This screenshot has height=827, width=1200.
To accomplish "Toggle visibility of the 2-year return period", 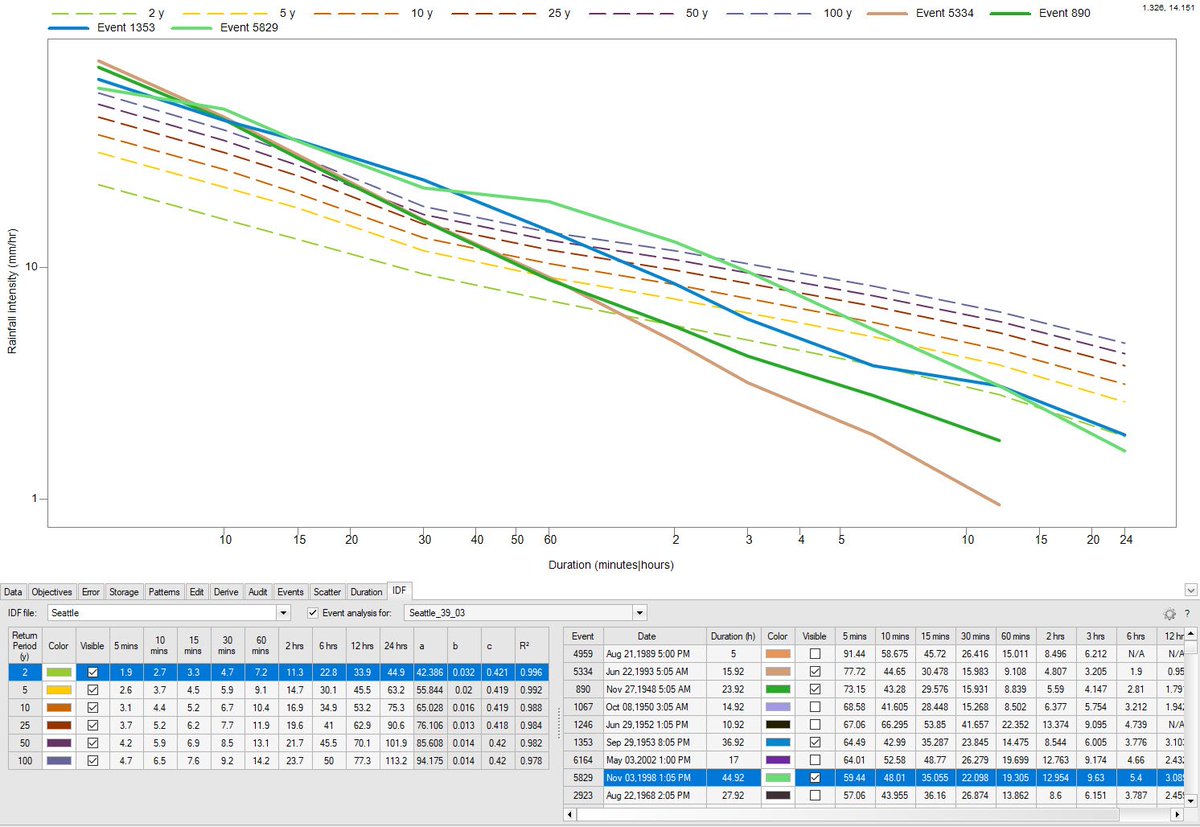I will point(92,672).
